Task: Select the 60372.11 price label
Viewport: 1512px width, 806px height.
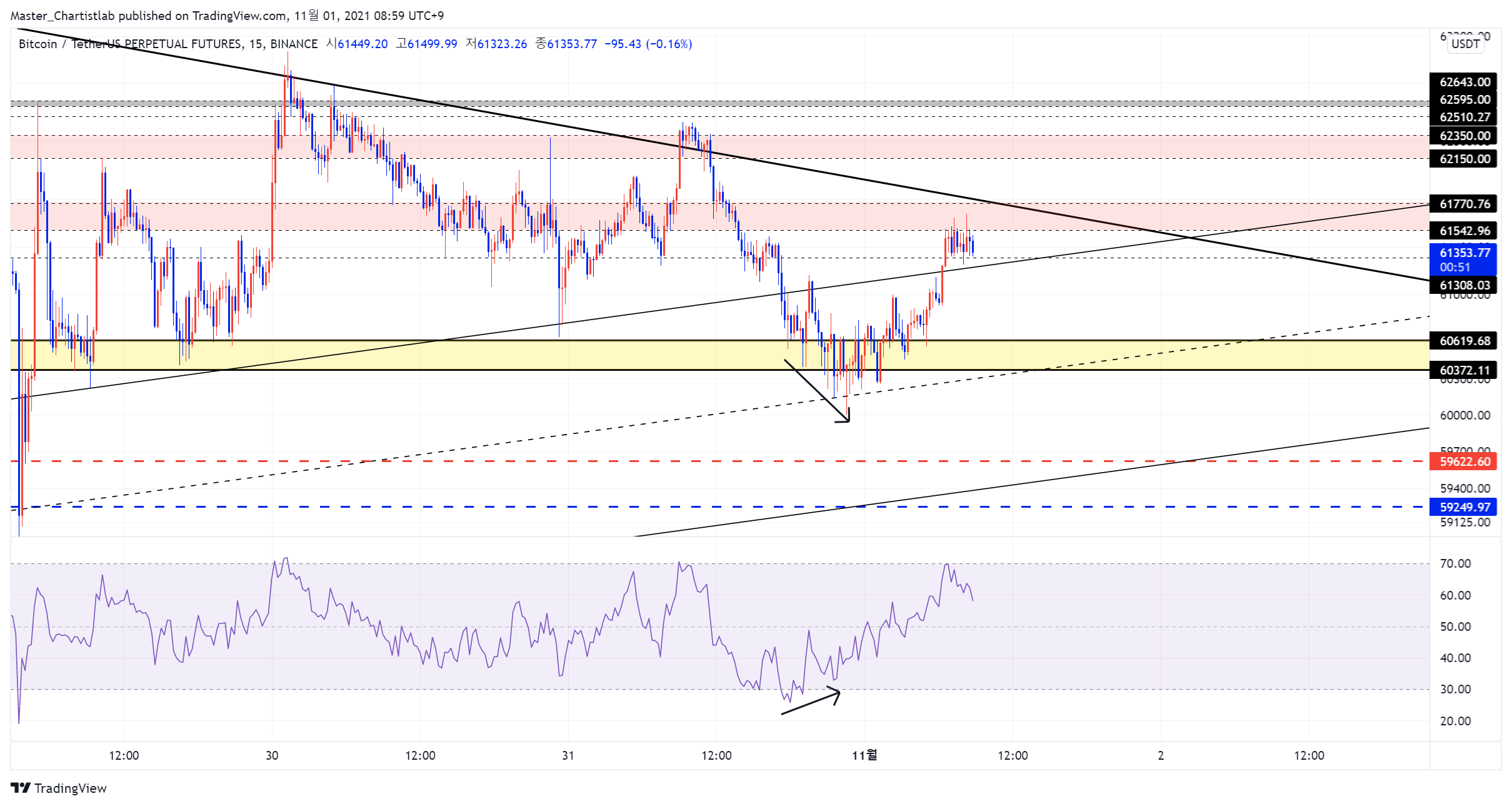Action: (x=1463, y=370)
